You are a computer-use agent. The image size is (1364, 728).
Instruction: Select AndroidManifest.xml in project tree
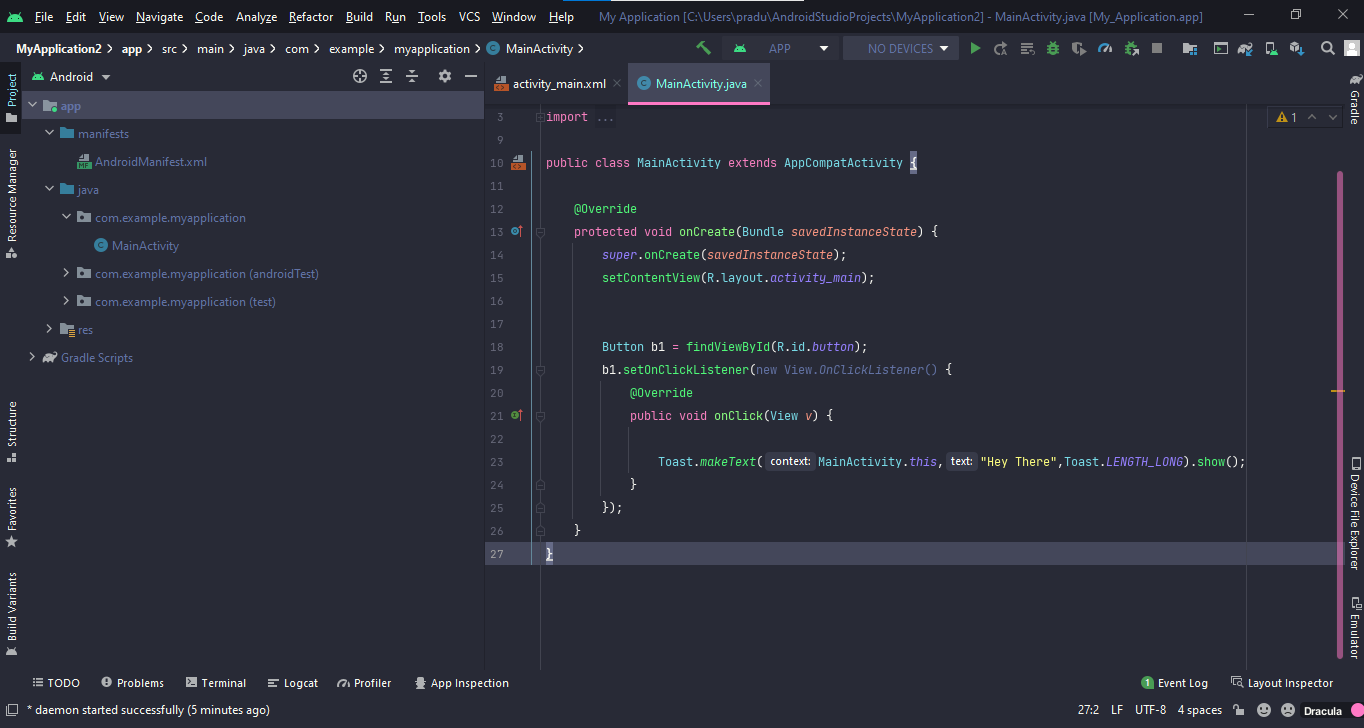[150, 161]
